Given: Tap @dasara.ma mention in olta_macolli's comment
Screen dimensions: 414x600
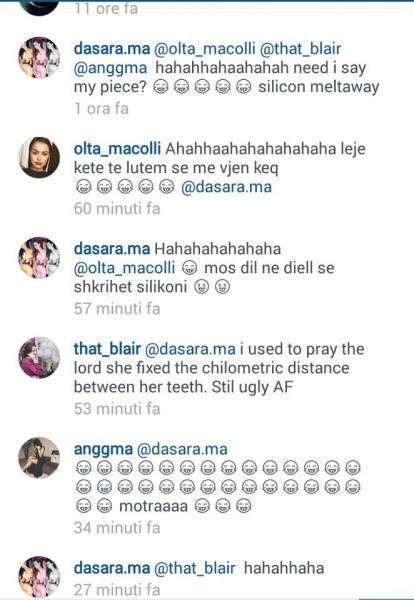Looking at the screenshot, I should click(227, 187).
